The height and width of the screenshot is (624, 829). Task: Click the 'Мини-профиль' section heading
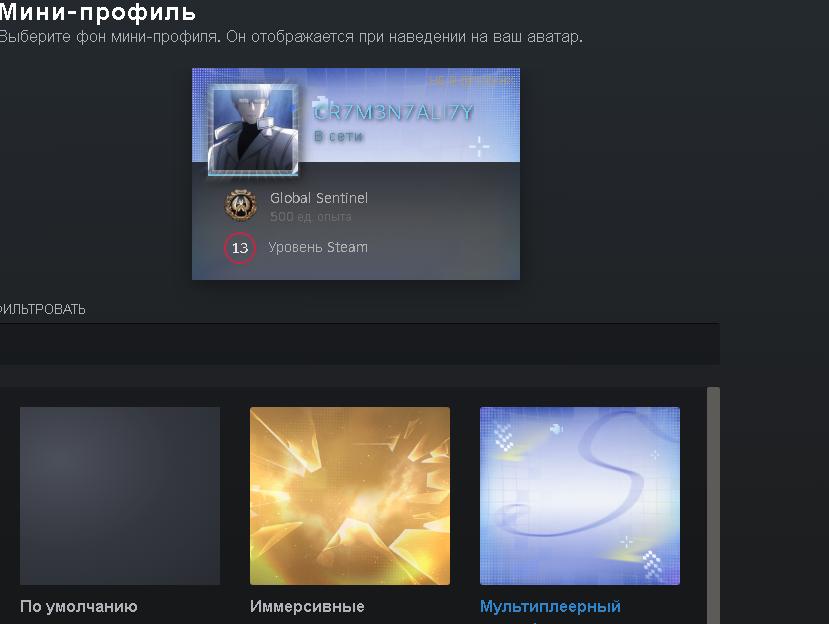pos(98,13)
